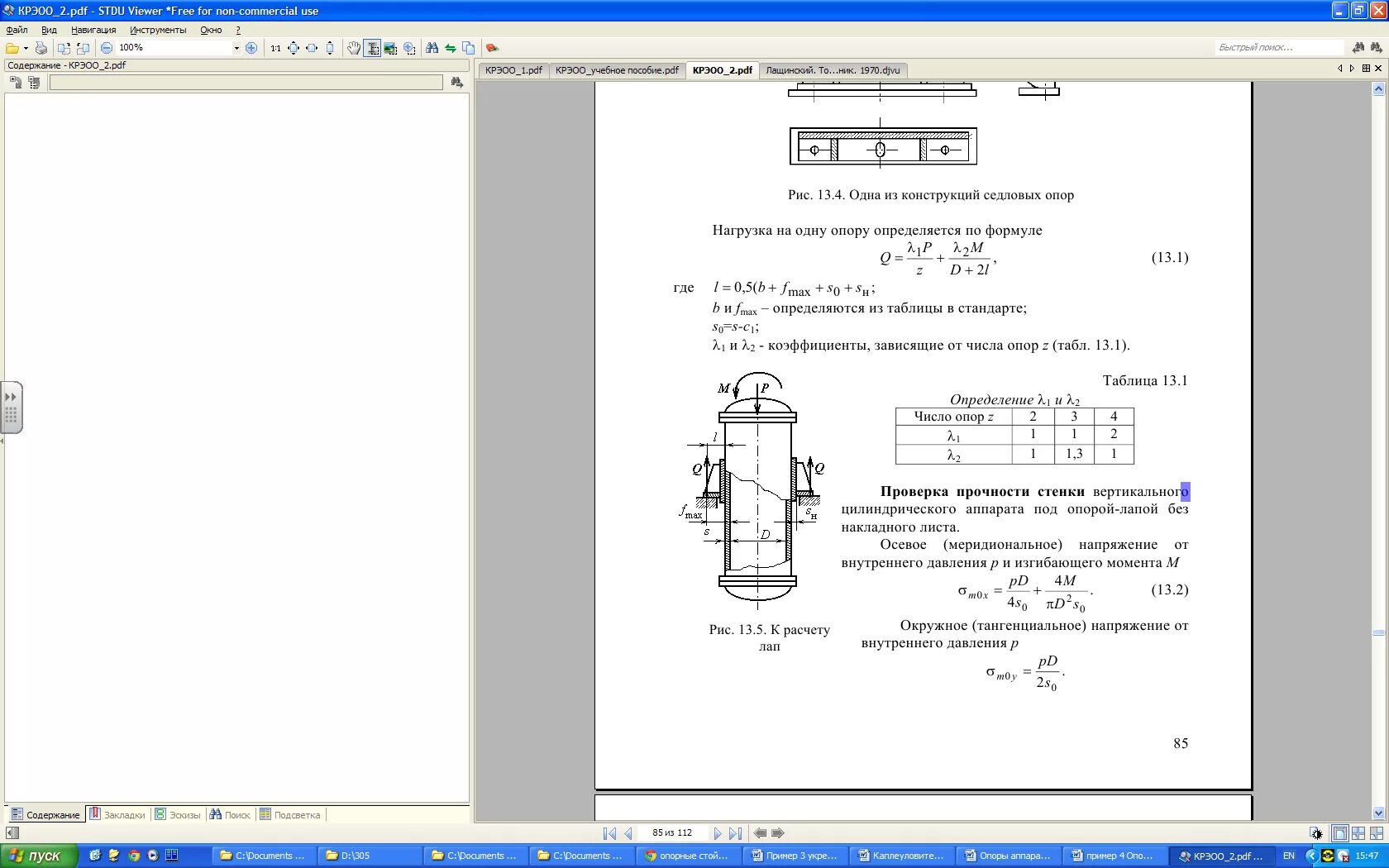Image resolution: width=1389 pixels, height=868 pixels.
Task: Open the zoom level dropdown
Action: point(236,48)
